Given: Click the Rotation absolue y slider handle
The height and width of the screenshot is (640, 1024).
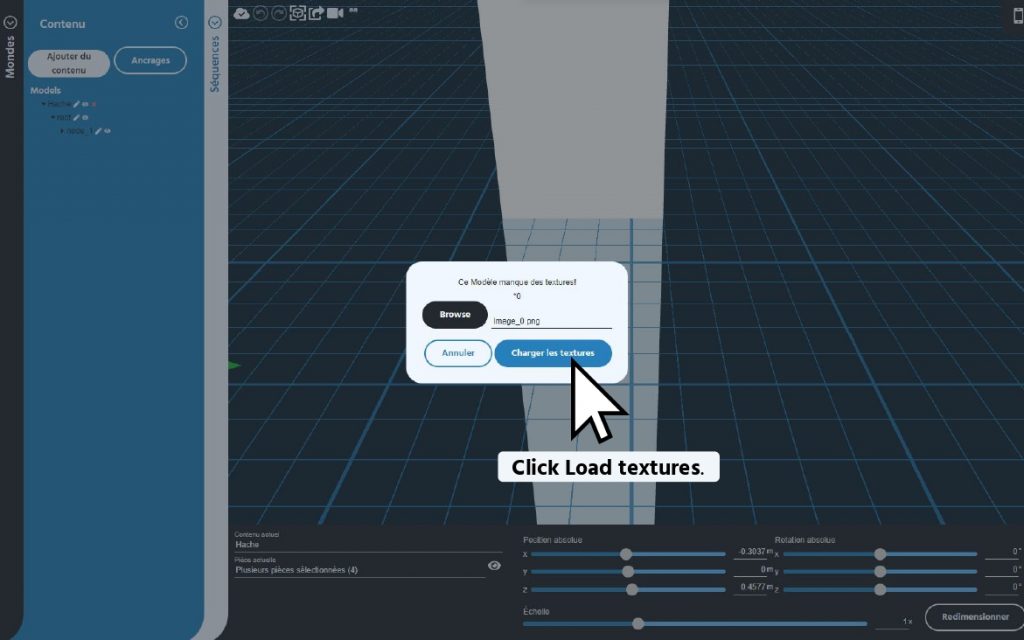Looking at the screenshot, I should pyautogui.click(x=880, y=572).
